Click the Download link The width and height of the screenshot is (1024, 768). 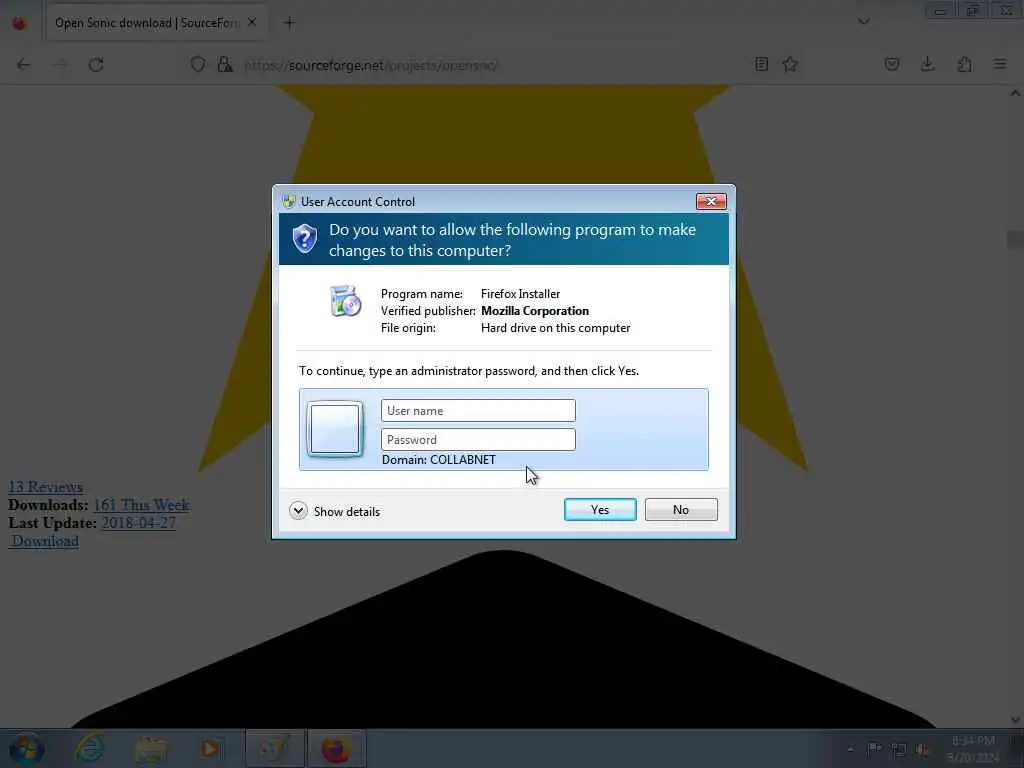(x=44, y=541)
